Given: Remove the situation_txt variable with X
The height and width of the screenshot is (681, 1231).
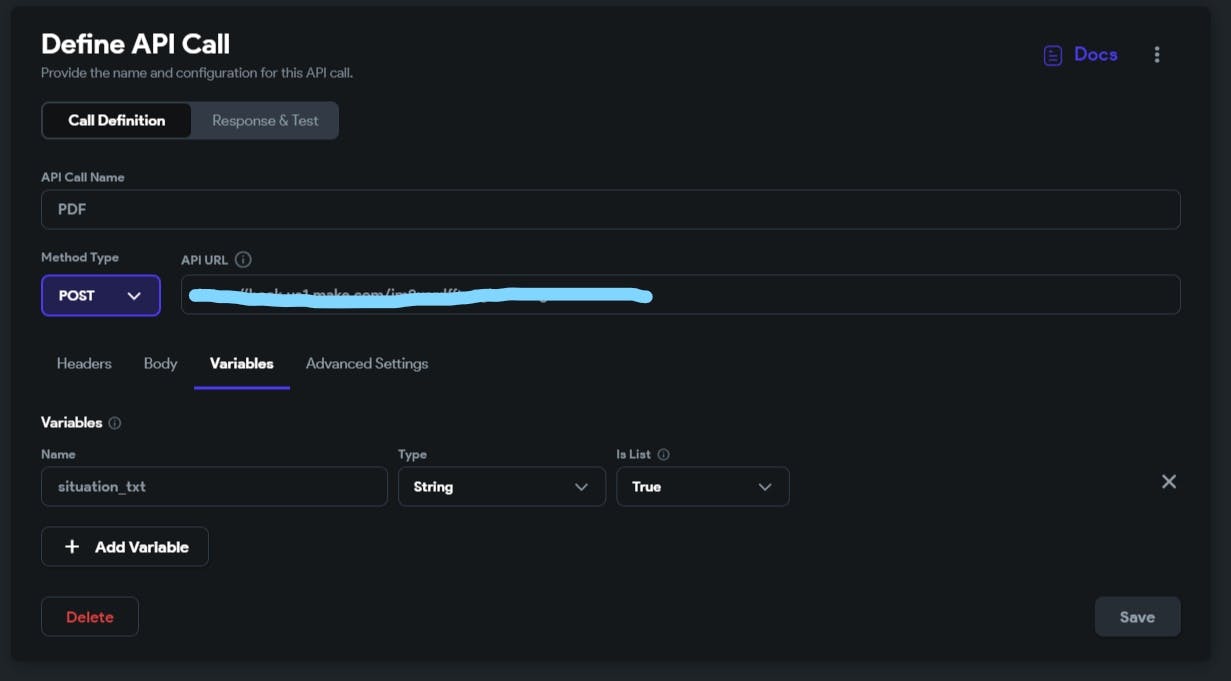Looking at the screenshot, I should (1168, 482).
